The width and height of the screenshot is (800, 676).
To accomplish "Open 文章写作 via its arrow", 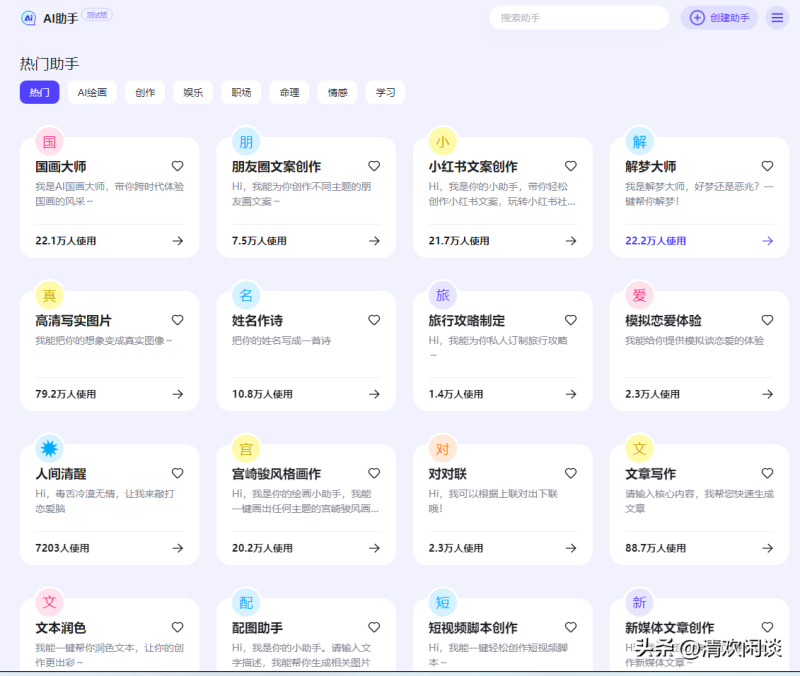I will (x=767, y=548).
